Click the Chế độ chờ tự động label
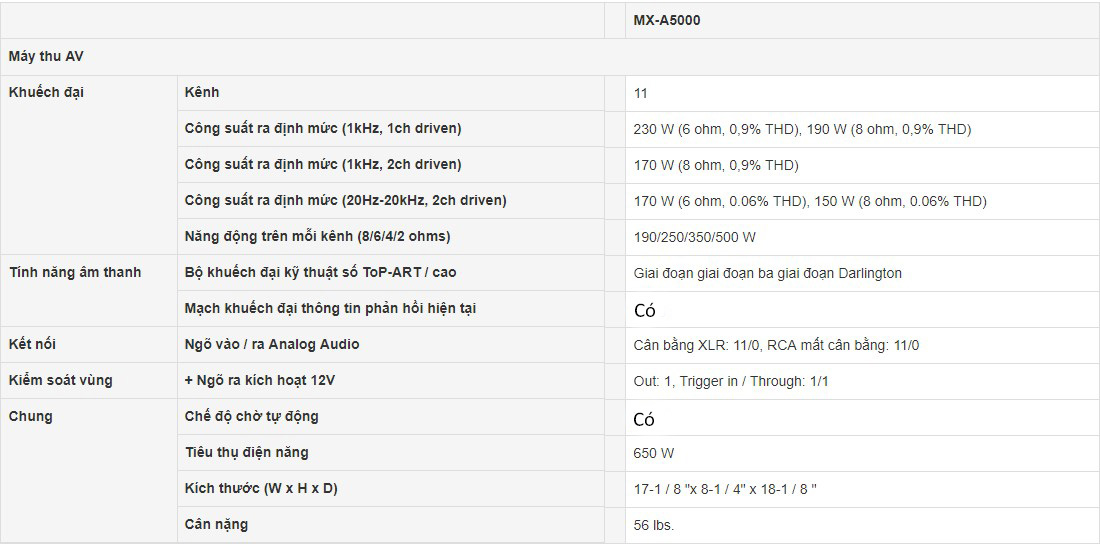Viewport: 1100px width, 544px height. 251,417
